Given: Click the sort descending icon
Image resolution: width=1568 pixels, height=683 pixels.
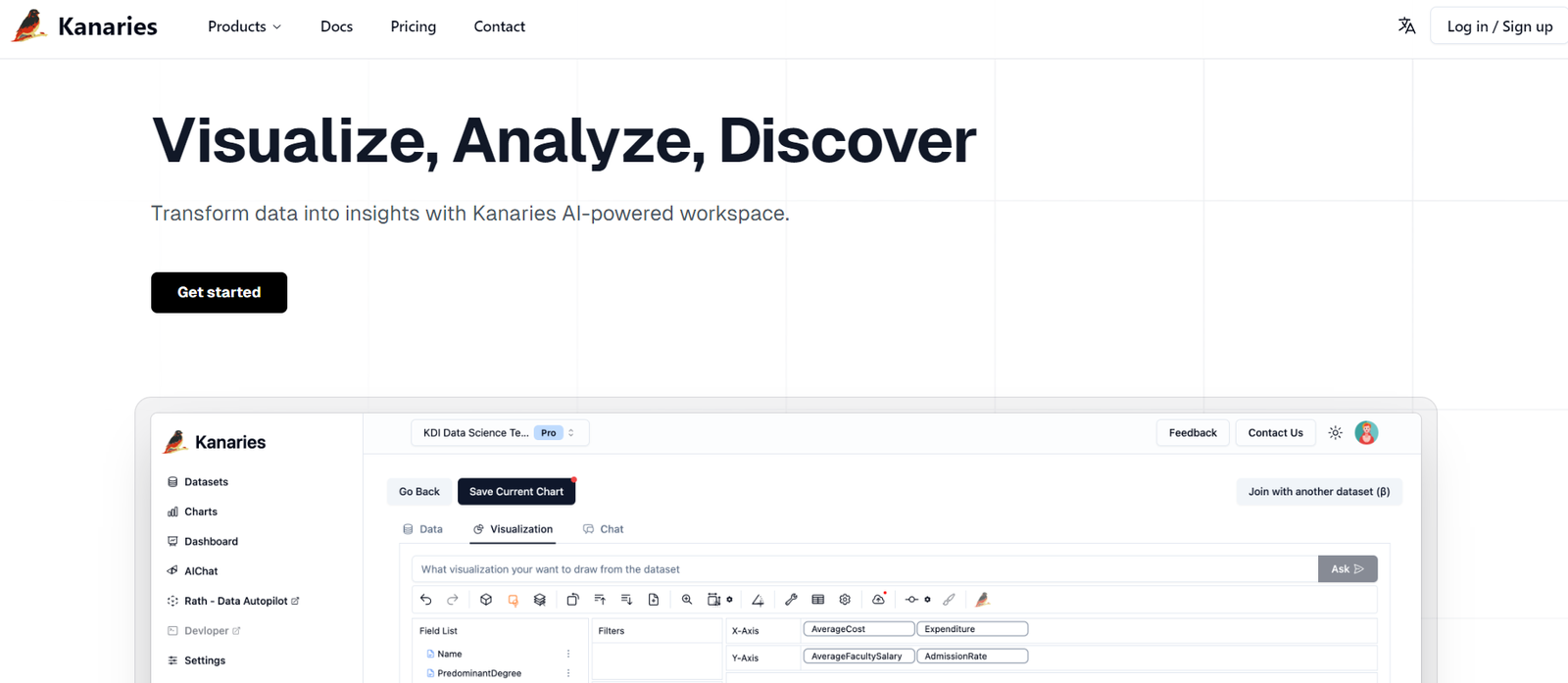Looking at the screenshot, I should click(627, 600).
